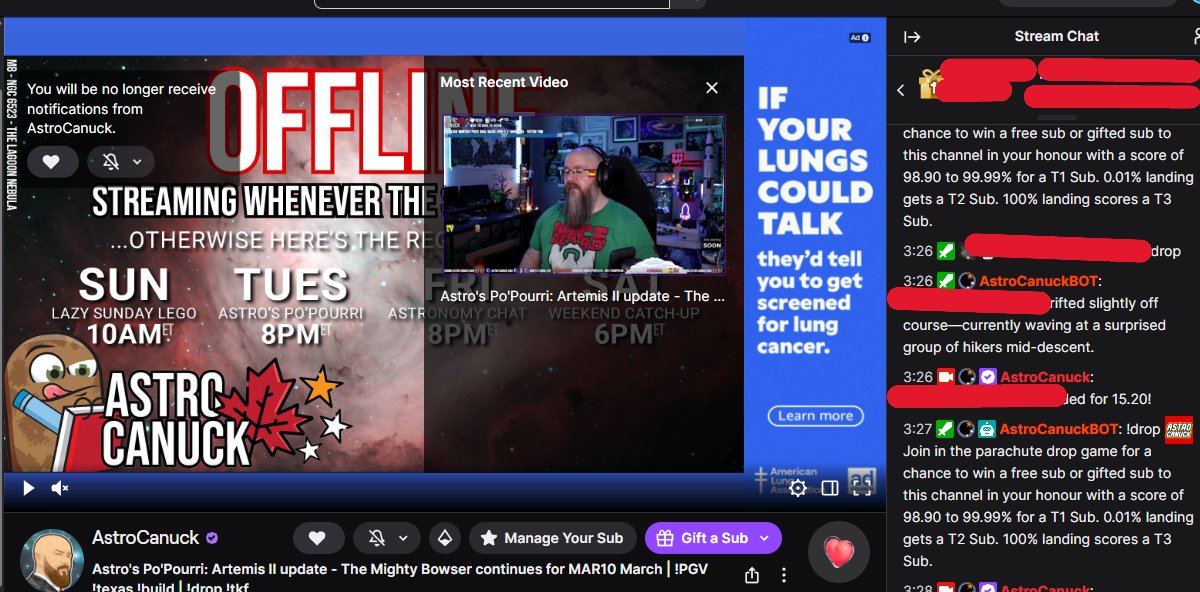Click the chat text 'group of hikers mid-descent.'

coord(999,347)
